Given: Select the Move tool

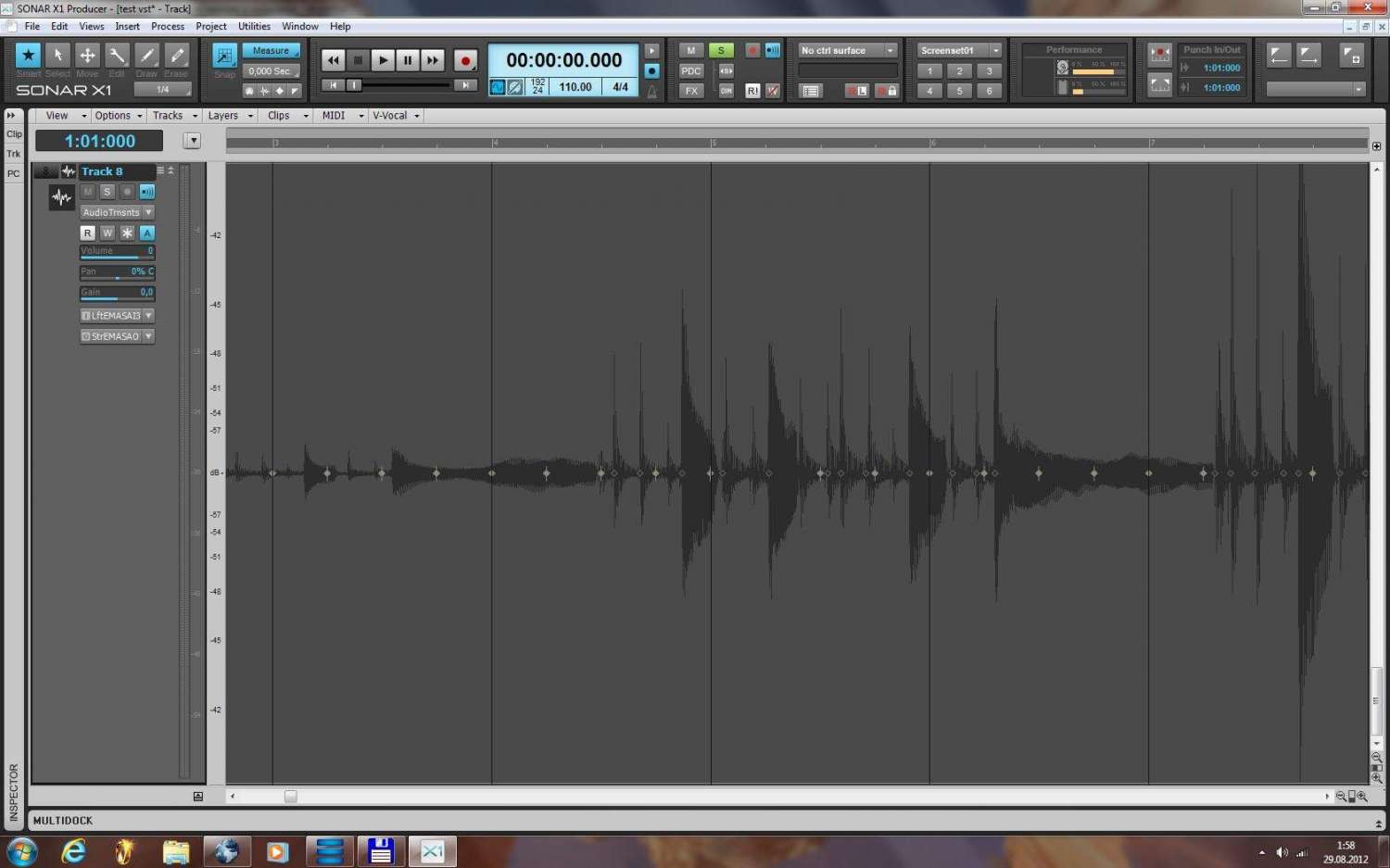Looking at the screenshot, I should coord(87,56).
